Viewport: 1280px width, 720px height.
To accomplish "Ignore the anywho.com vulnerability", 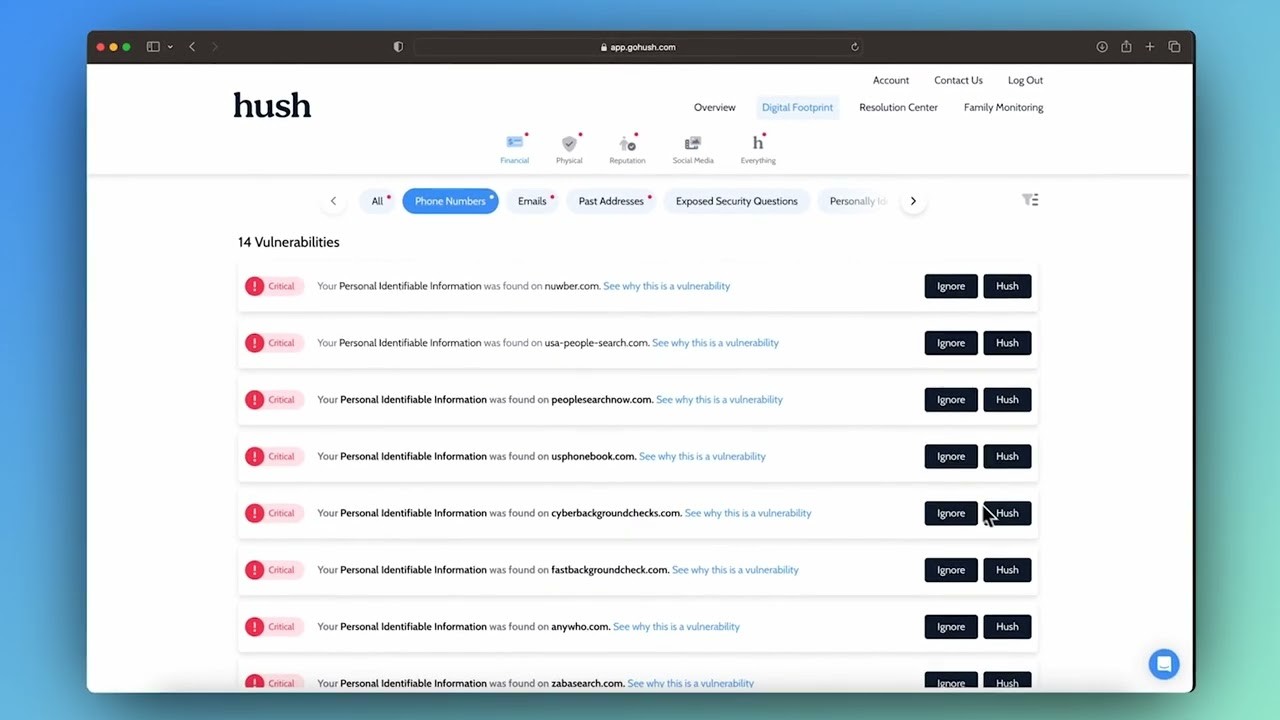I will coord(951,627).
